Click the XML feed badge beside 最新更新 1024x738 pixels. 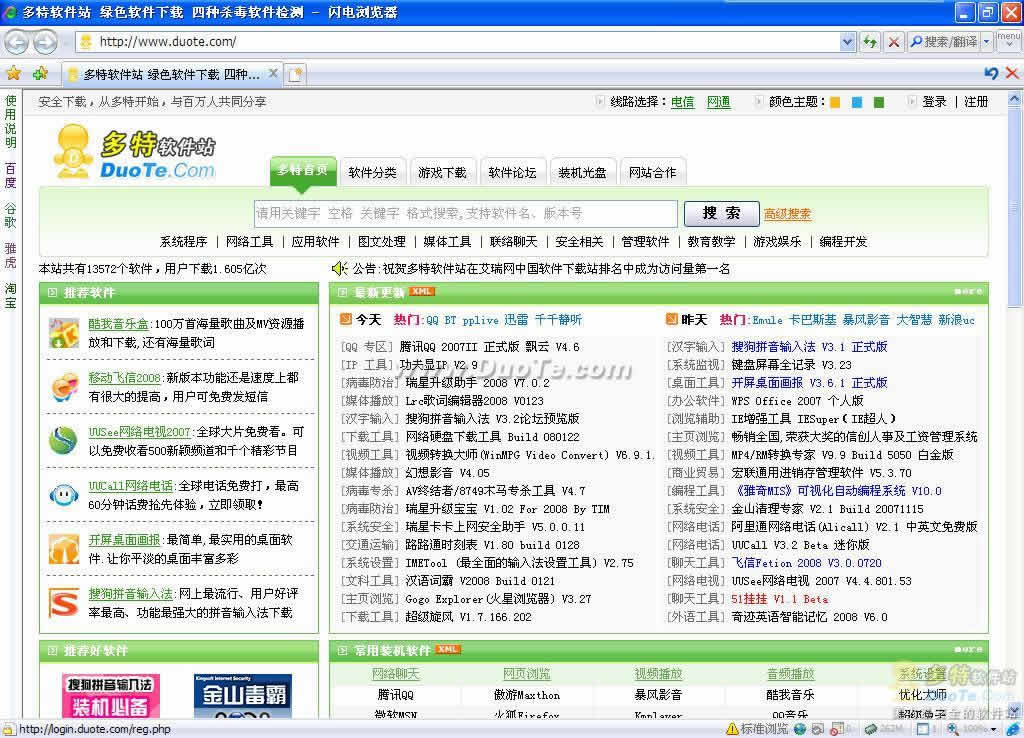pyautogui.click(x=422, y=292)
